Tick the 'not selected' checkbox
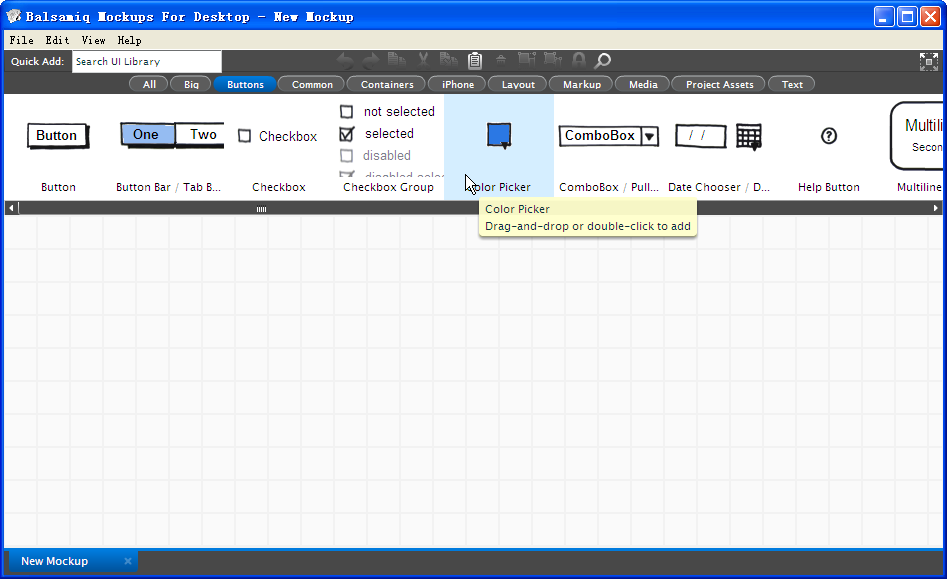 click(346, 112)
